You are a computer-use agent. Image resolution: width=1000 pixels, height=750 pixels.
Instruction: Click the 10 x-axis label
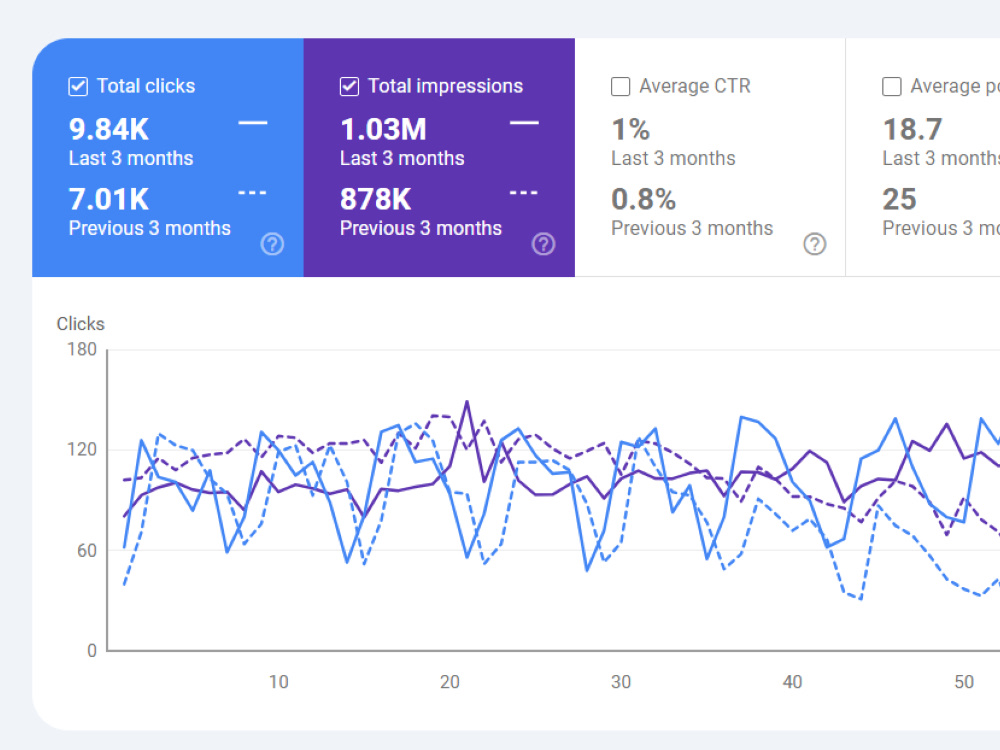click(278, 682)
